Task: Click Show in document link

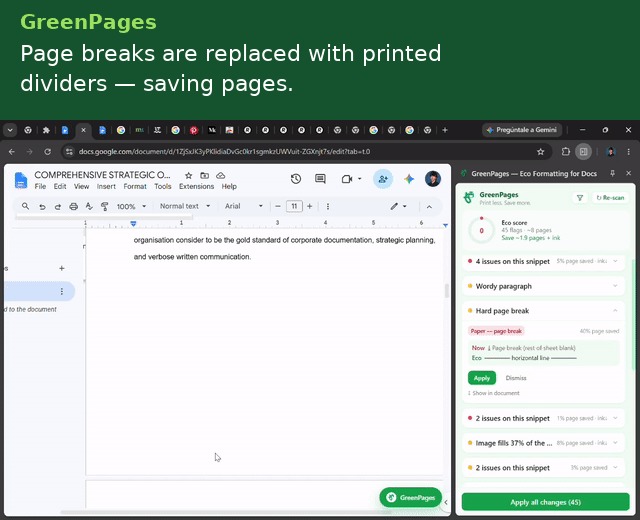Action: (x=493, y=393)
